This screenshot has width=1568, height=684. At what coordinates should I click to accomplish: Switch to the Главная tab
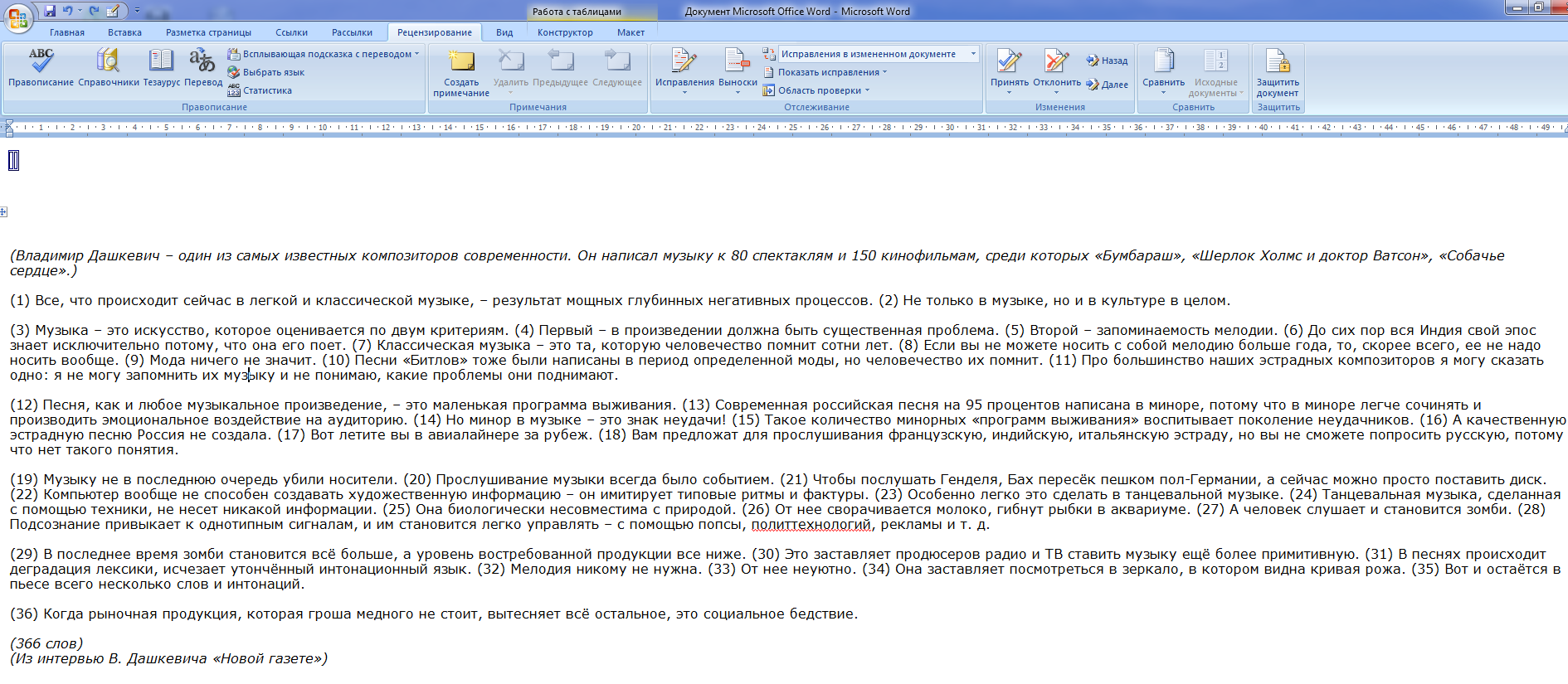tap(67, 32)
